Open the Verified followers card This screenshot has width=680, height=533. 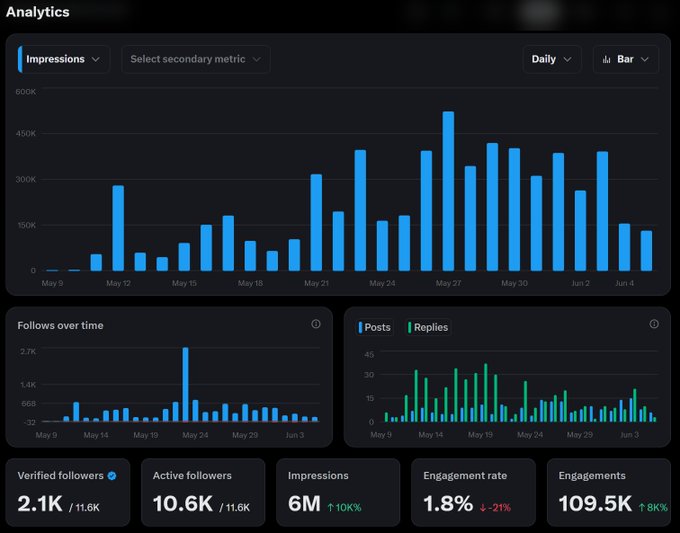click(x=68, y=492)
